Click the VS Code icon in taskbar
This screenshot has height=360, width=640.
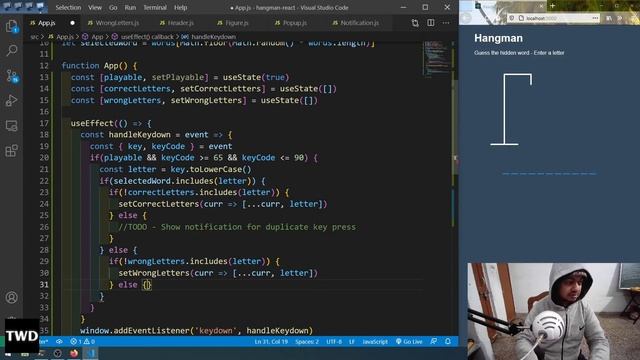tap(91, 353)
